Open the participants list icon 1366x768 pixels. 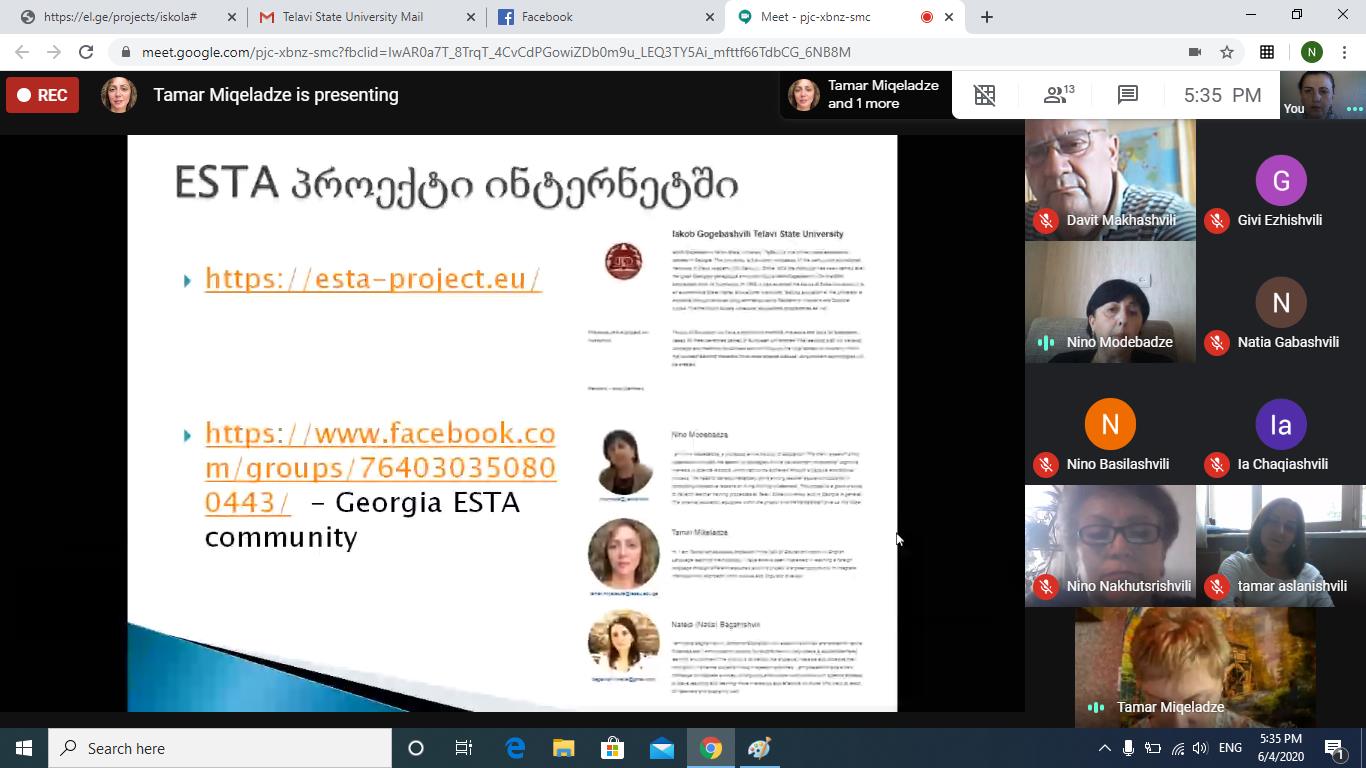(x=1057, y=95)
